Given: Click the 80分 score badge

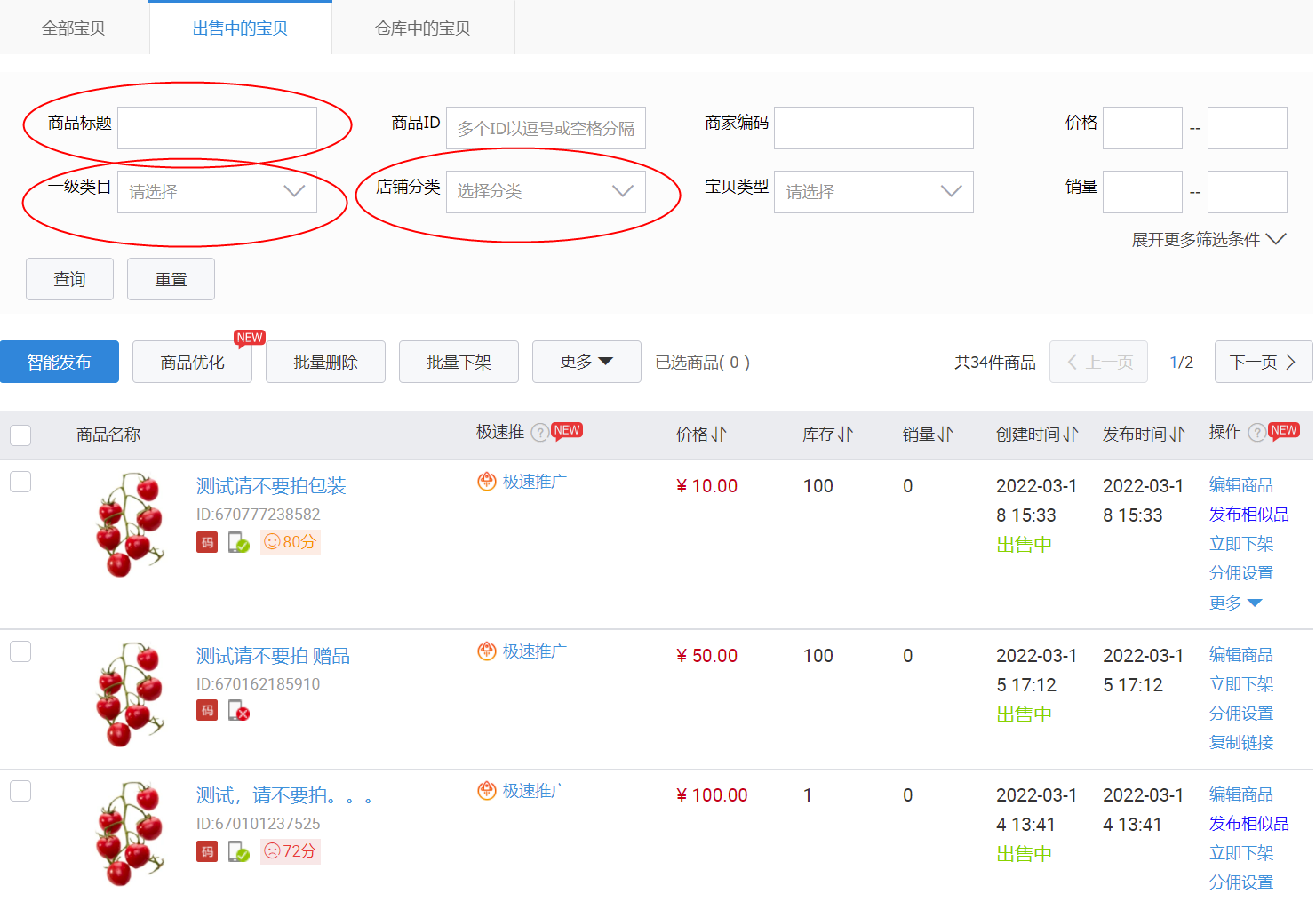Looking at the screenshot, I should tap(291, 542).
